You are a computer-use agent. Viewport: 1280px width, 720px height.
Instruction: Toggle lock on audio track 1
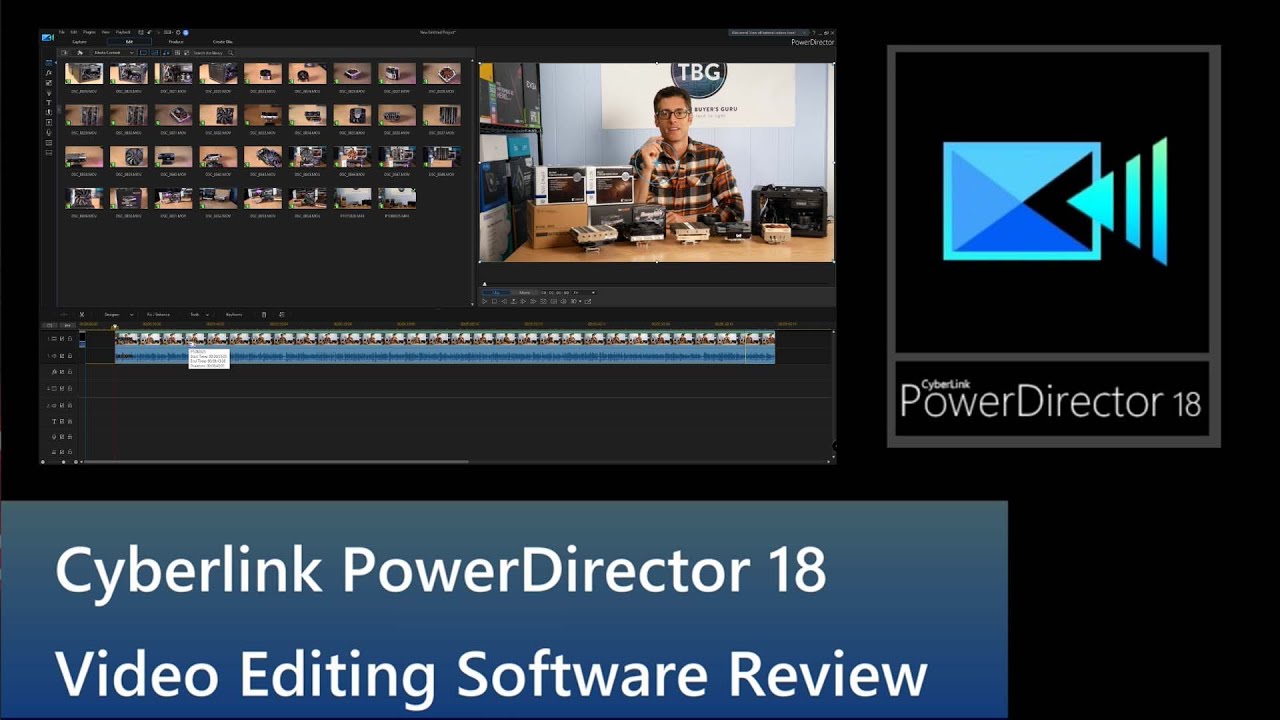coord(70,356)
